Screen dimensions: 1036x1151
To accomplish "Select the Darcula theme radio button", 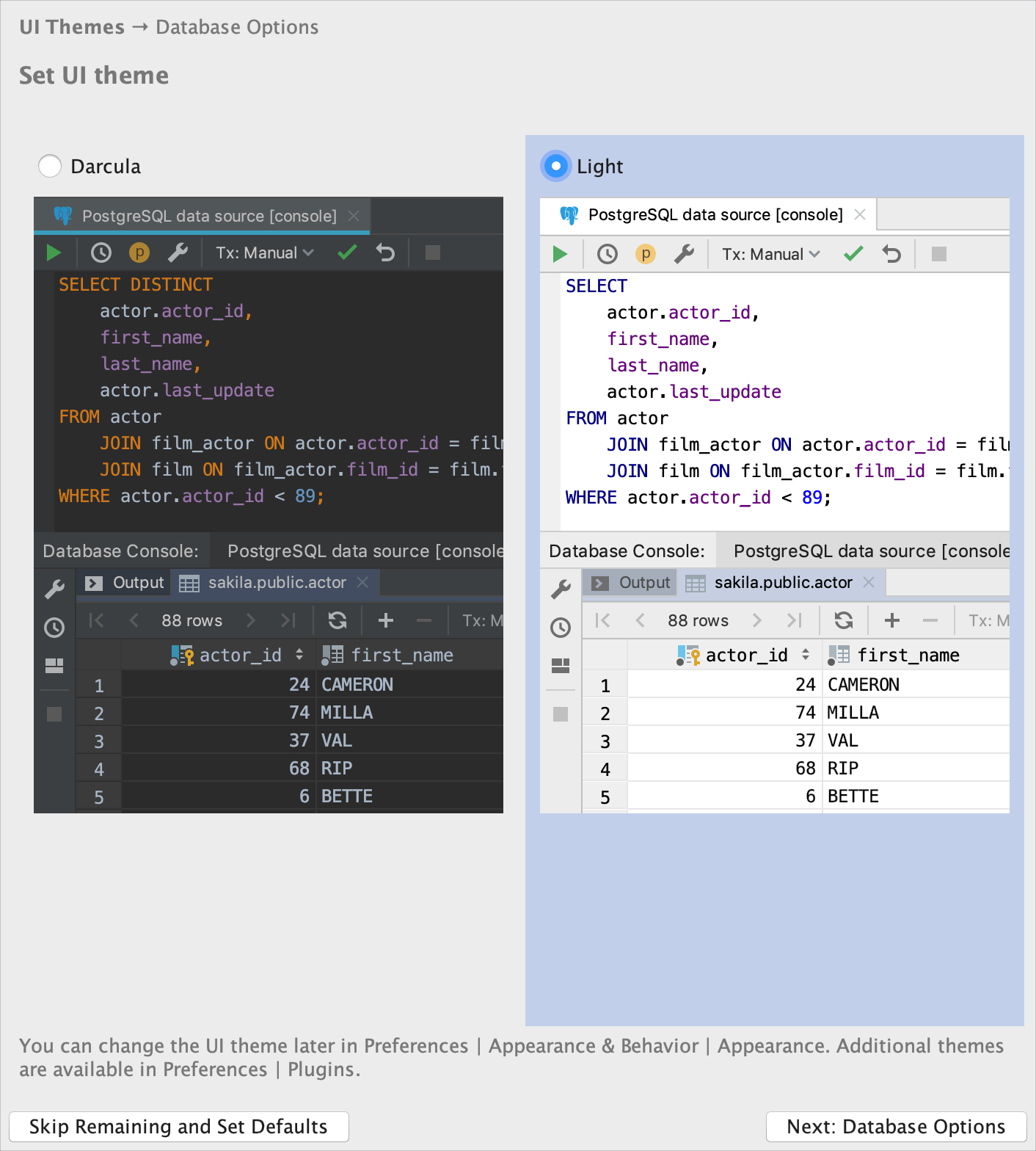I will click(x=50, y=166).
